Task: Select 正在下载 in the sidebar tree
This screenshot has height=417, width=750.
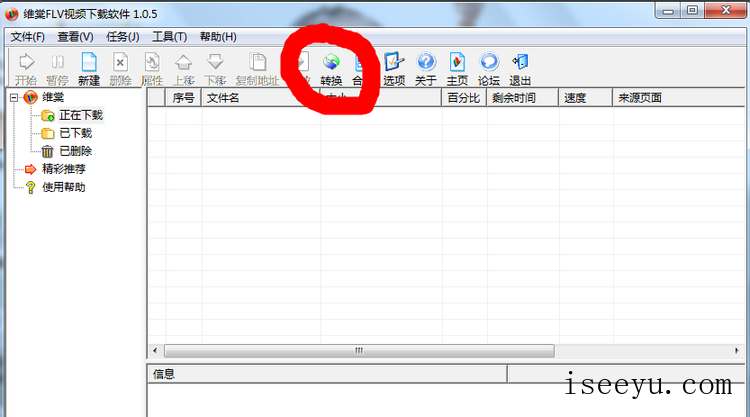Action: pos(81,115)
